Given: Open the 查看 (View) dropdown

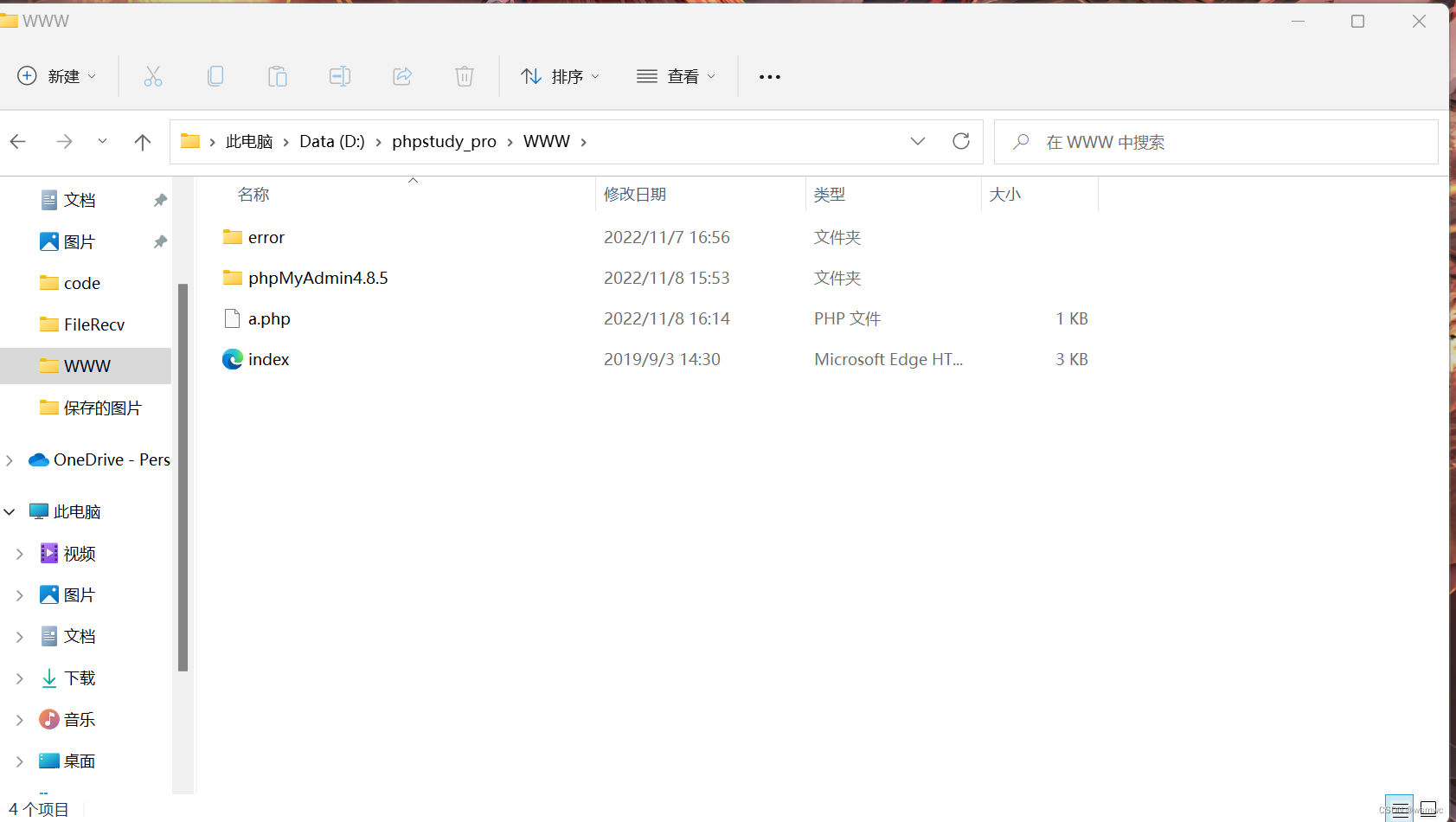Looking at the screenshot, I should pyautogui.click(x=676, y=76).
